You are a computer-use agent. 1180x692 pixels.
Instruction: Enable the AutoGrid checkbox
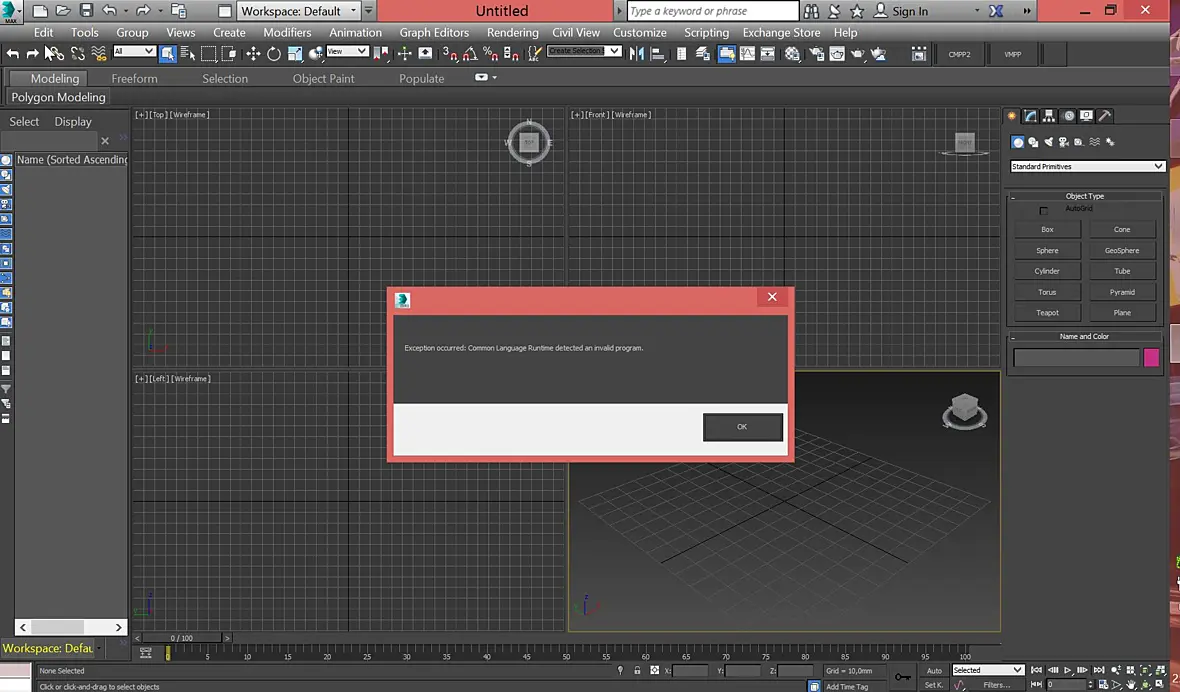pyautogui.click(x=1043, y=211)
